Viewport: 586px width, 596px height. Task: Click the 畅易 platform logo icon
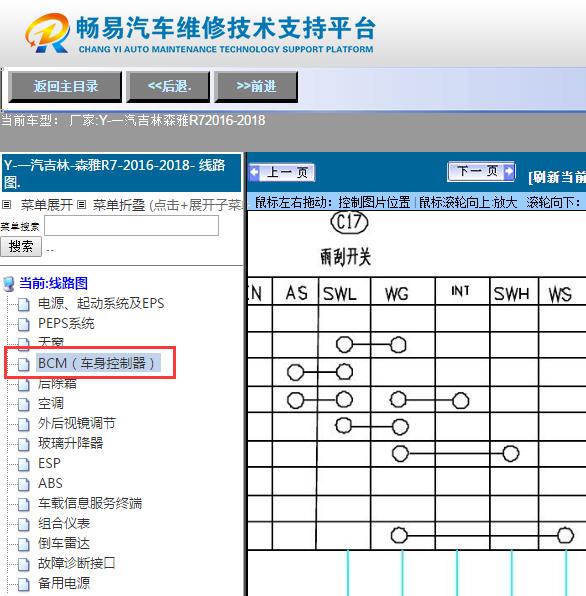coord(48,33)
